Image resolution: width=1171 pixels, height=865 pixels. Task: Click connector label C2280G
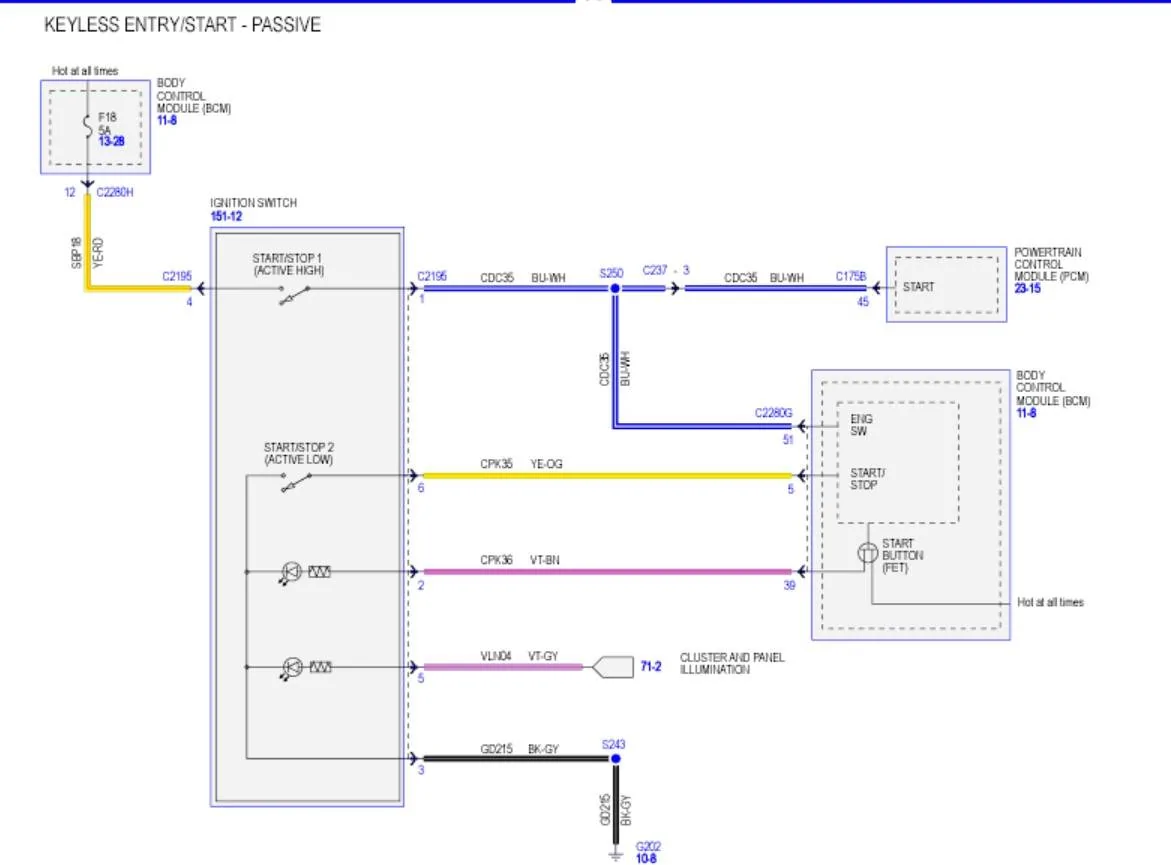pos(774,413)
